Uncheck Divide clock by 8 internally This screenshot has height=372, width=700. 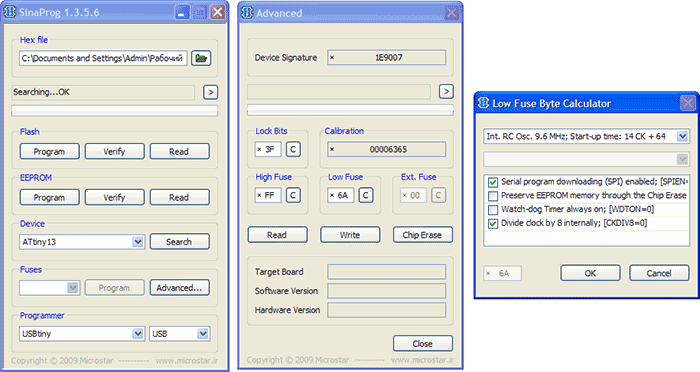point(493,224)
